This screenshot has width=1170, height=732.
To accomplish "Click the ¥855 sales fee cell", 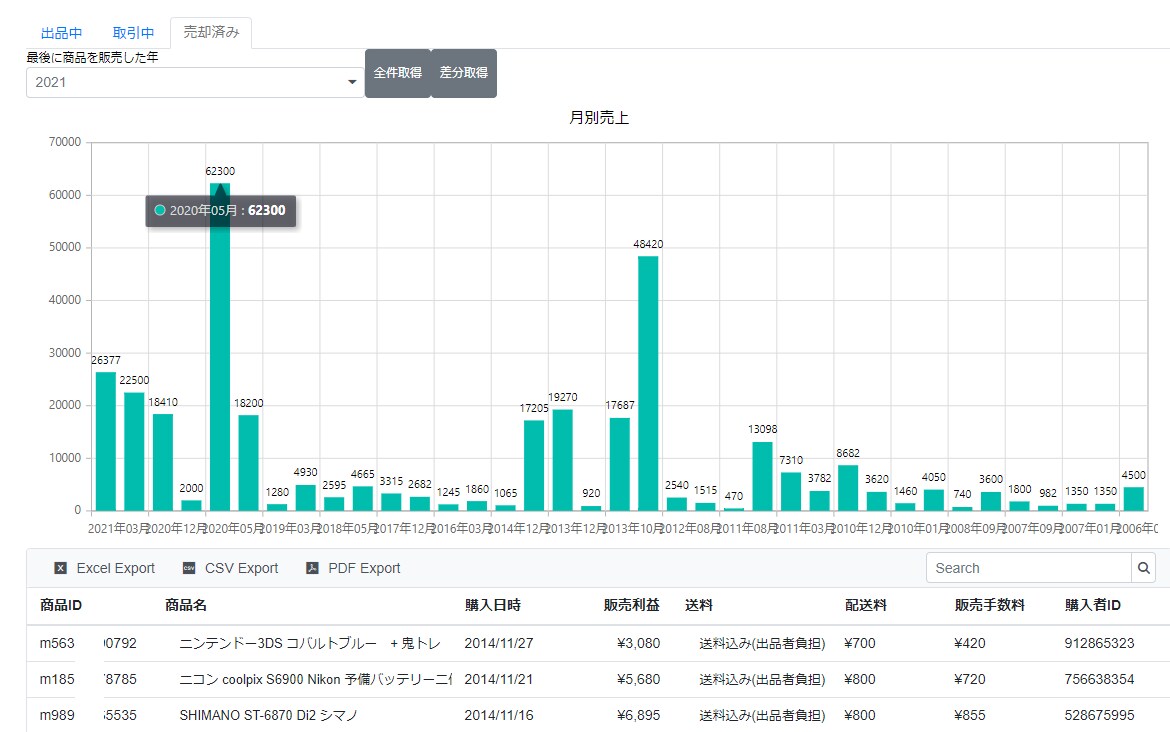I will pos(970,715).
